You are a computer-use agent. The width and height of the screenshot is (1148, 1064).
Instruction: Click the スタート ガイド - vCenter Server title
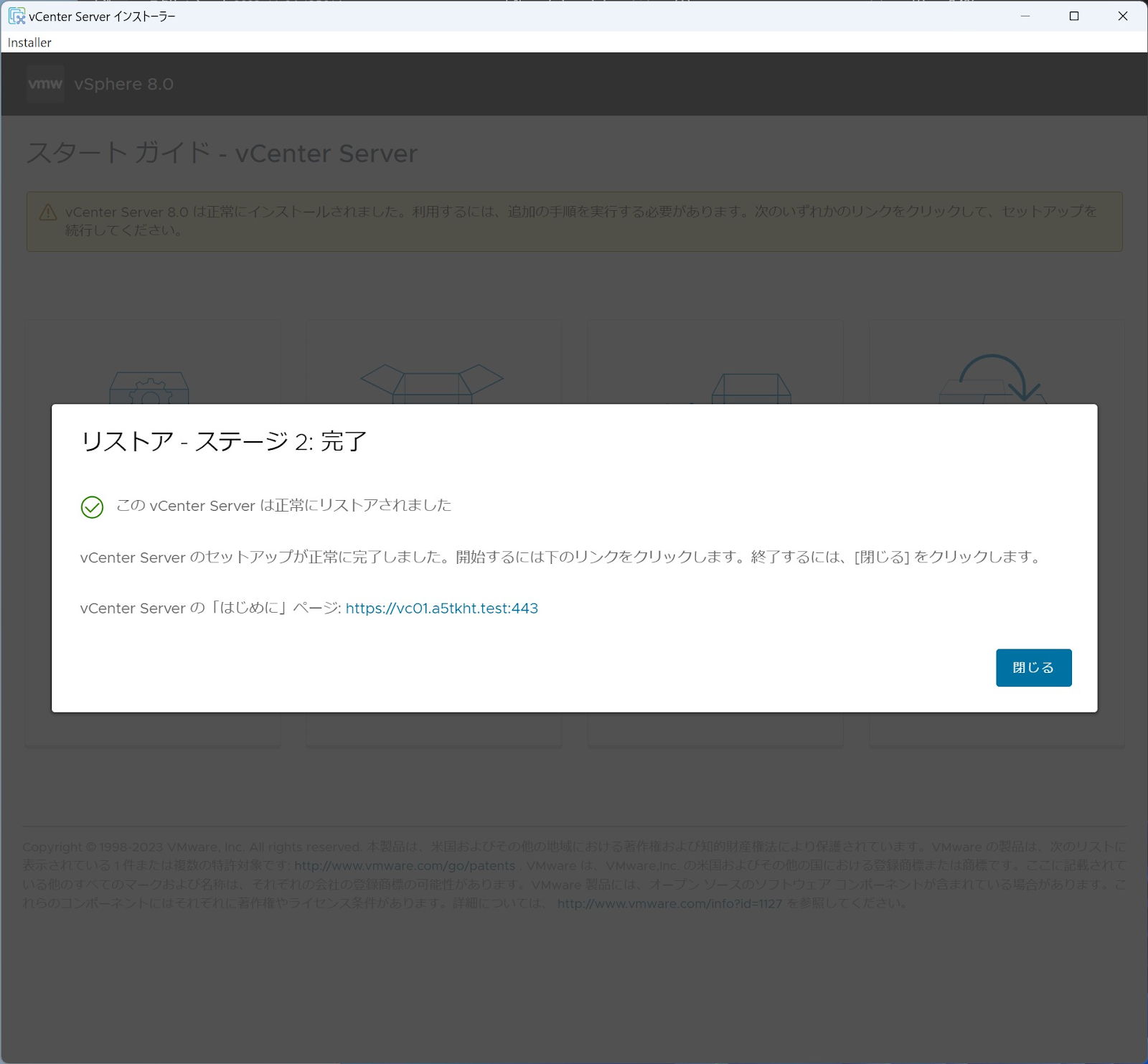point(222,153)
